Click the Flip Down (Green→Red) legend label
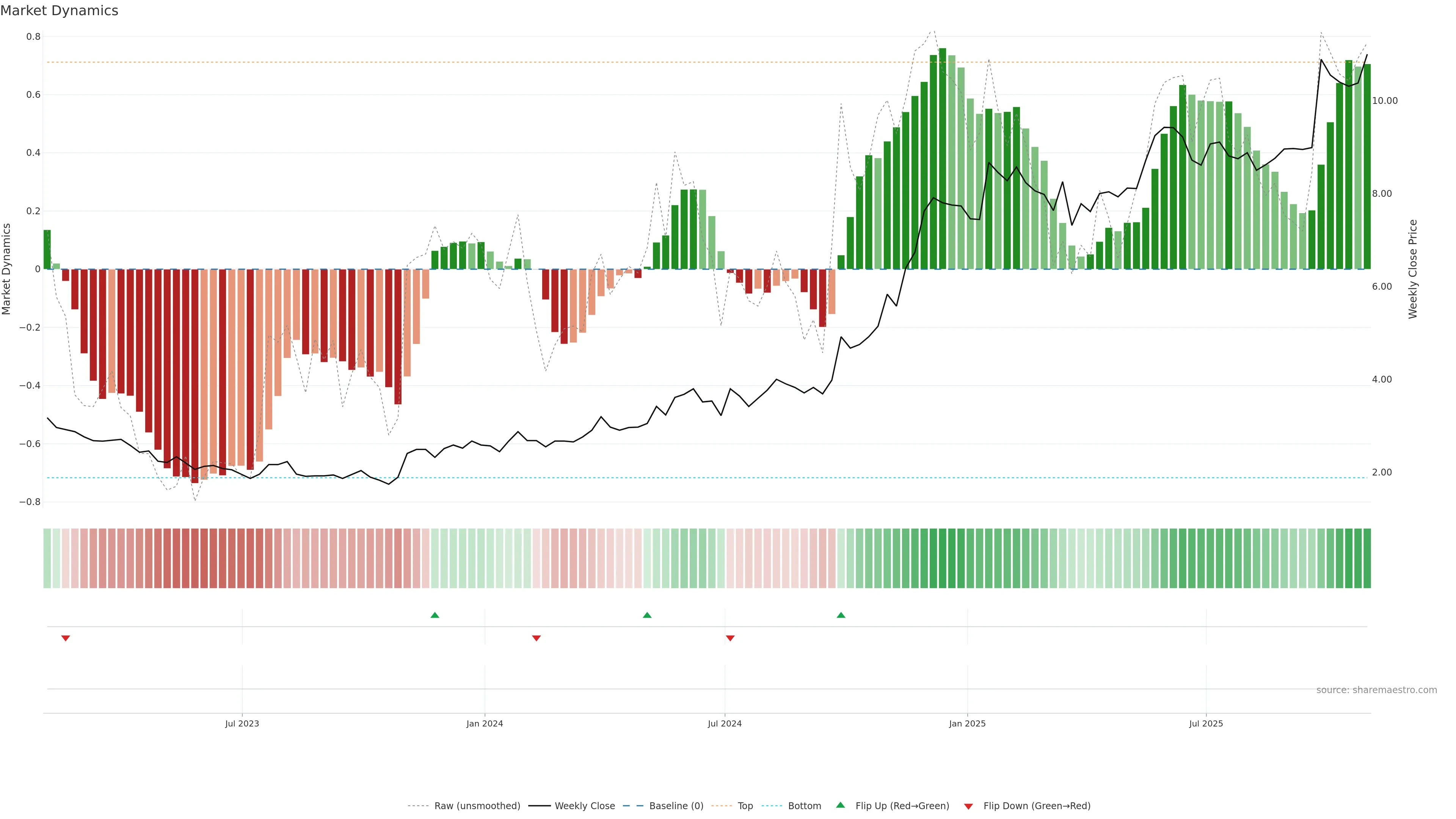Screen dimensions: 1456x819 coord(1037,806)
